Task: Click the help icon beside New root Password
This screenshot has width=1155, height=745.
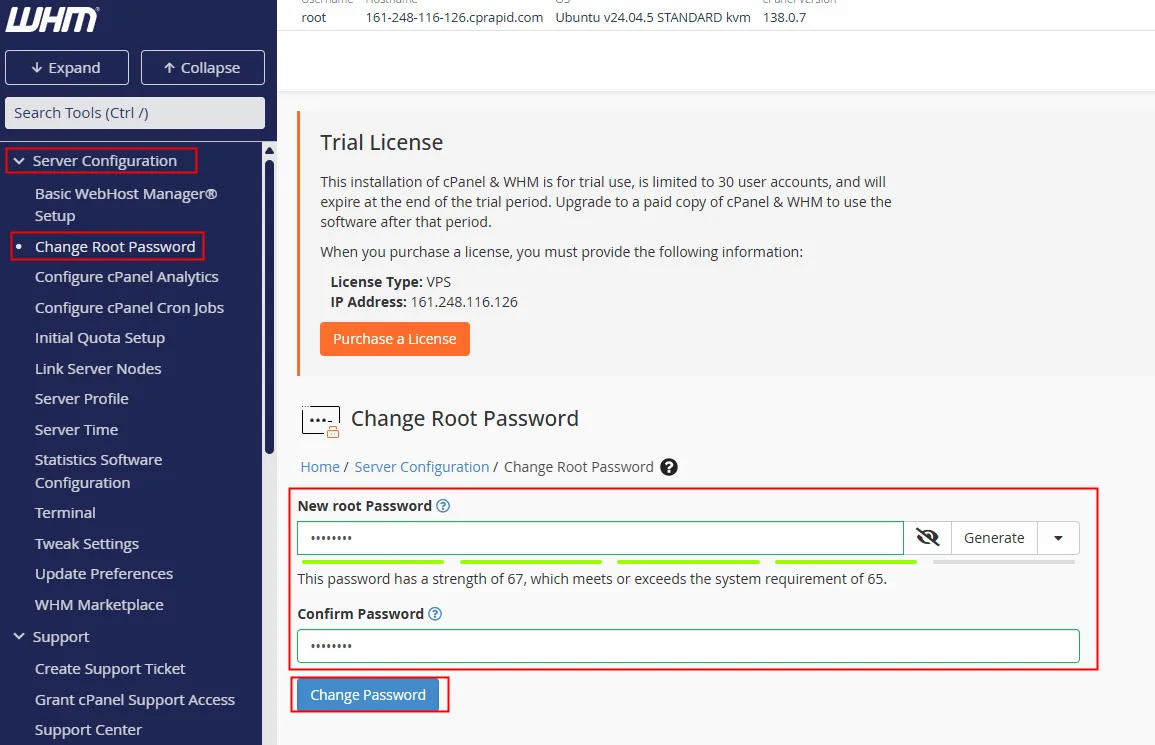Action: tap(443, 506)
